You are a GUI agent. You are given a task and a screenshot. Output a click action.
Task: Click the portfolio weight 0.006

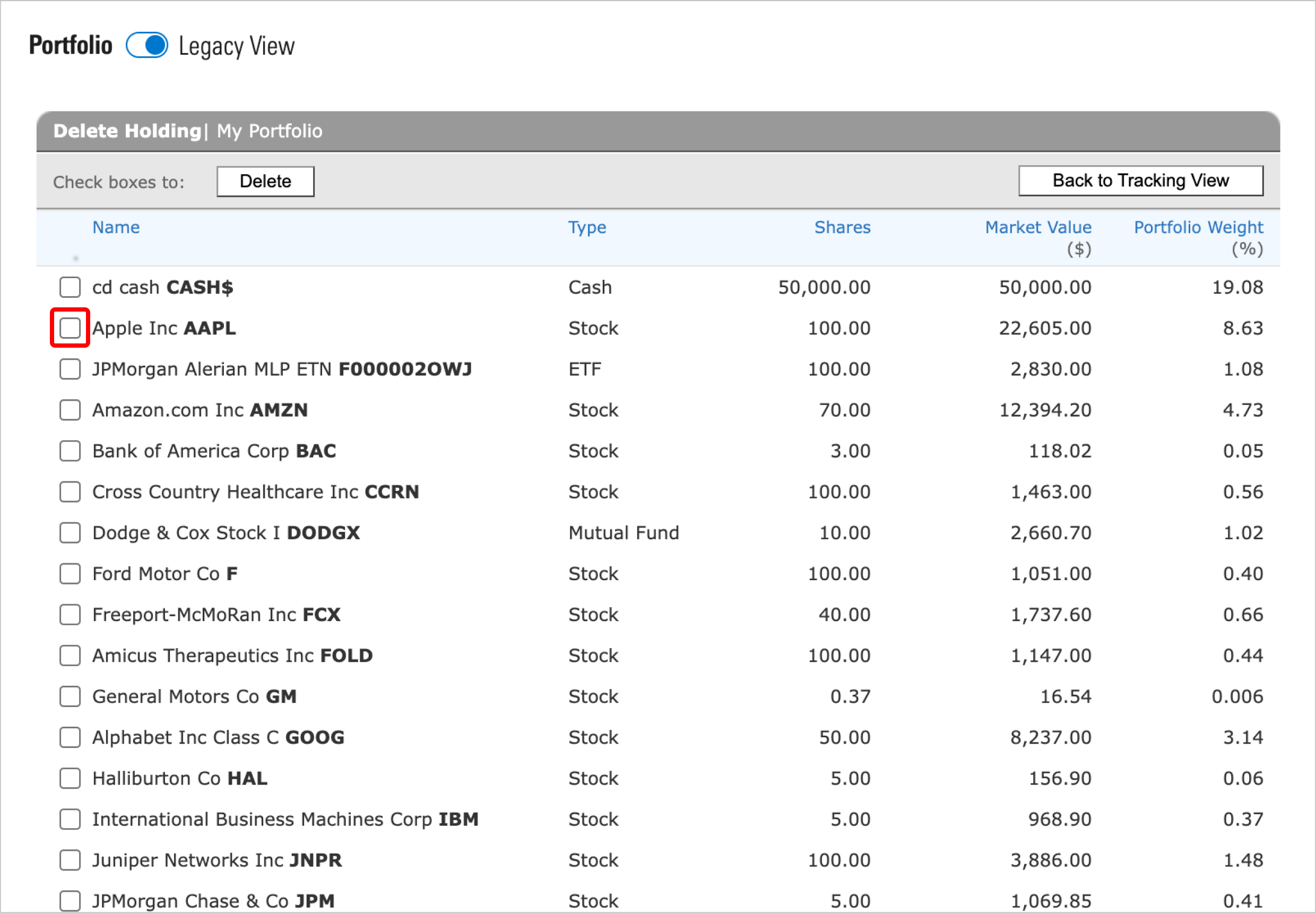(x=1237, y=696)
